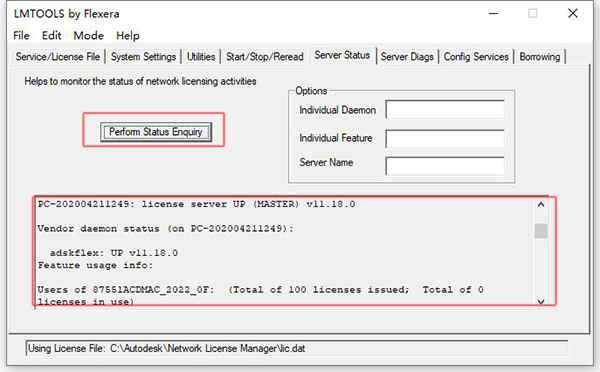Select the Server Status tab
600x372 pixels.
pos(342,55)
